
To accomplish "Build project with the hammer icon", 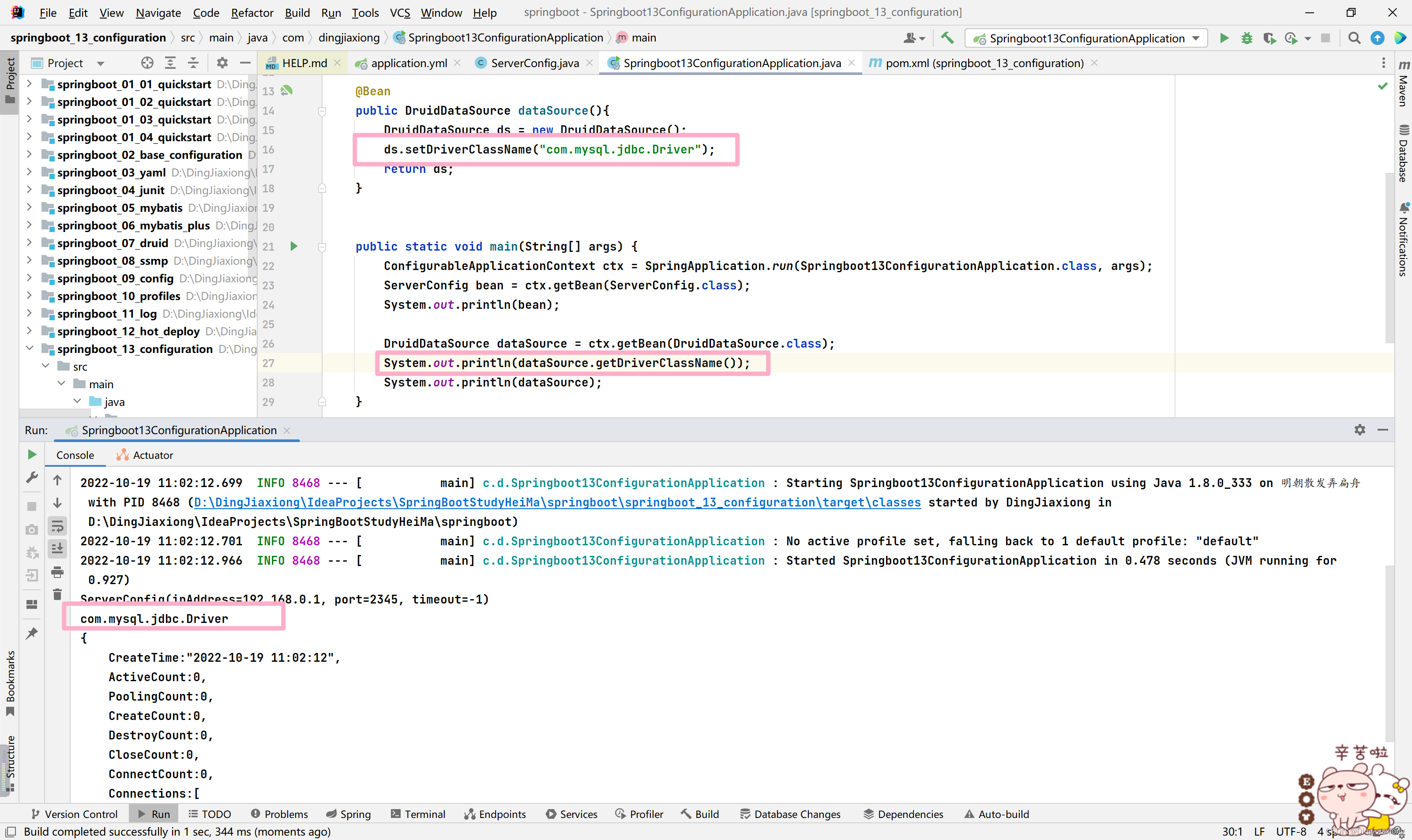I will [x=947, y=38].
